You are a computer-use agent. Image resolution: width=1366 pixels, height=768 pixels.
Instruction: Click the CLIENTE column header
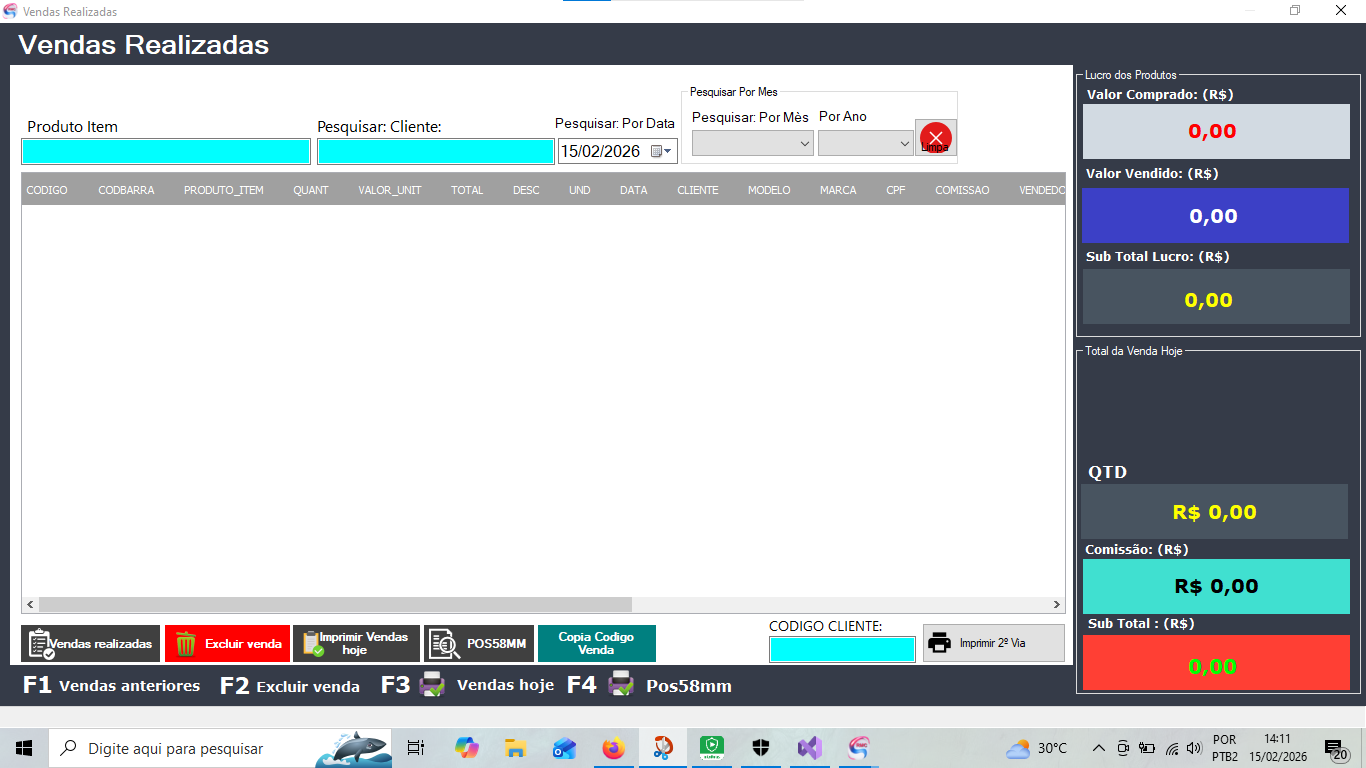point(697,190)
